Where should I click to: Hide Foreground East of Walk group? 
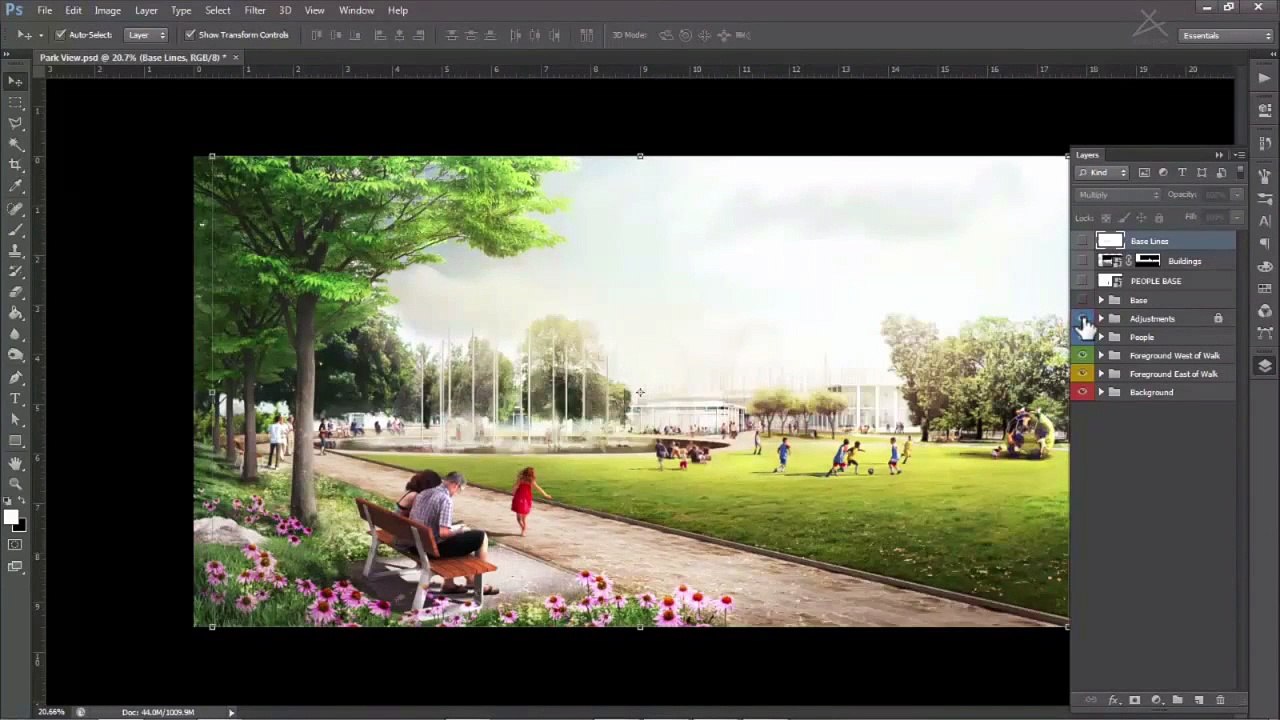point(1083,374)
